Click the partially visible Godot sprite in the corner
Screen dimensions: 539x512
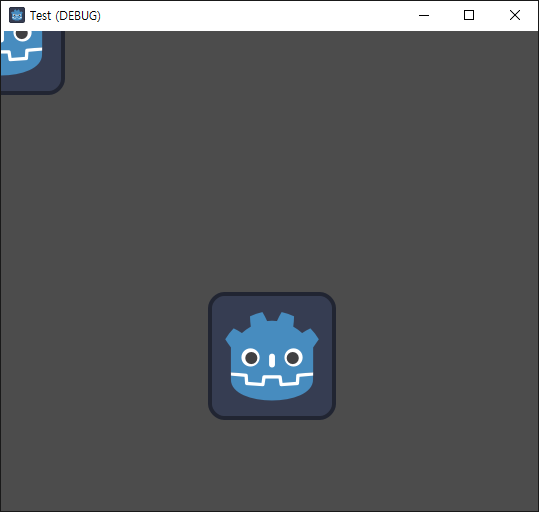click(x=33, y=63)
